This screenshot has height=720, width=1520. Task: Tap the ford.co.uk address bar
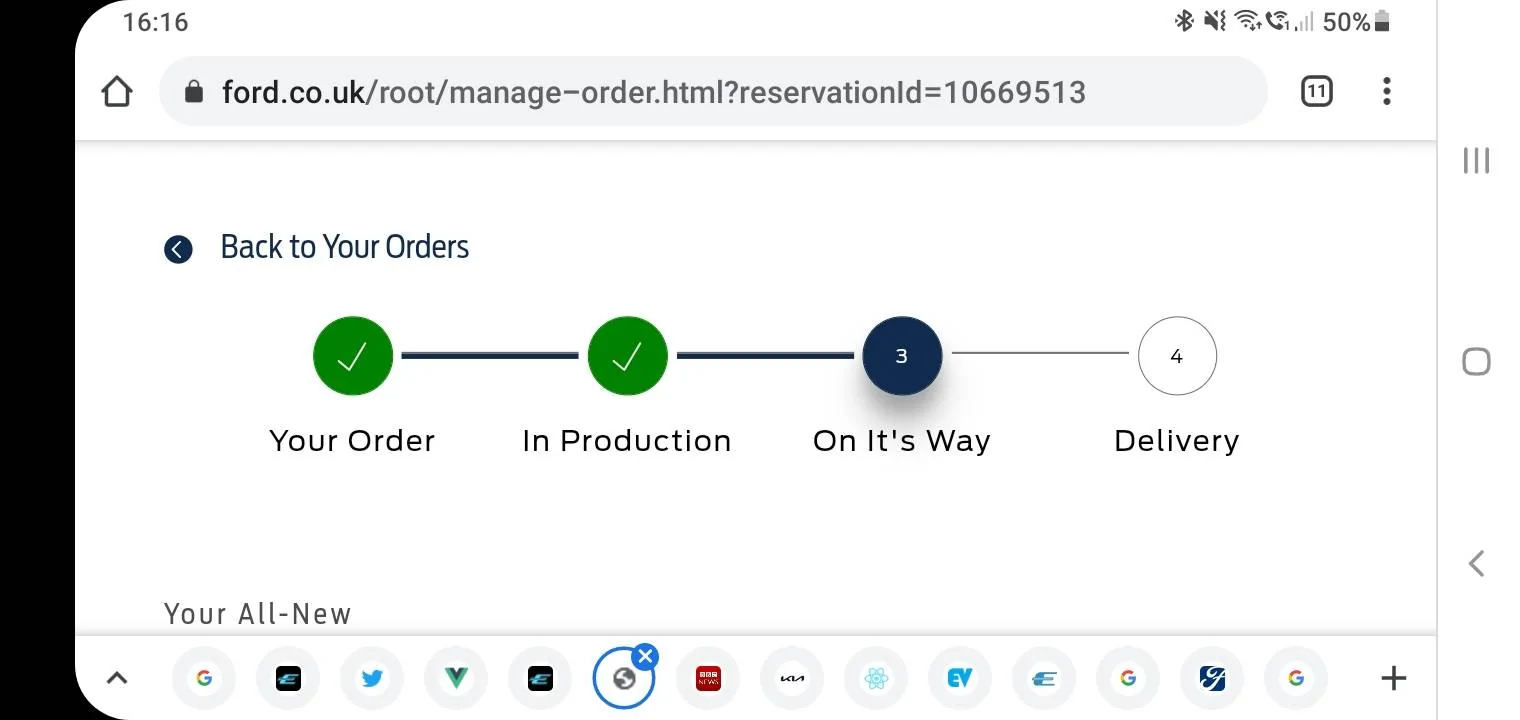point(713,92)
